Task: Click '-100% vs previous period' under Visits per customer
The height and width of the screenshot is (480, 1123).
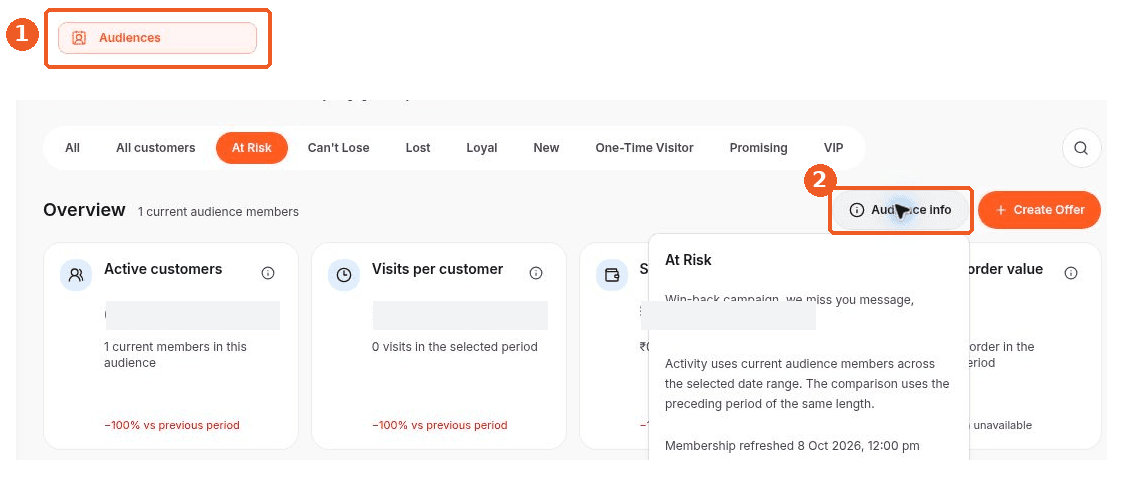Action: (440, 425)
